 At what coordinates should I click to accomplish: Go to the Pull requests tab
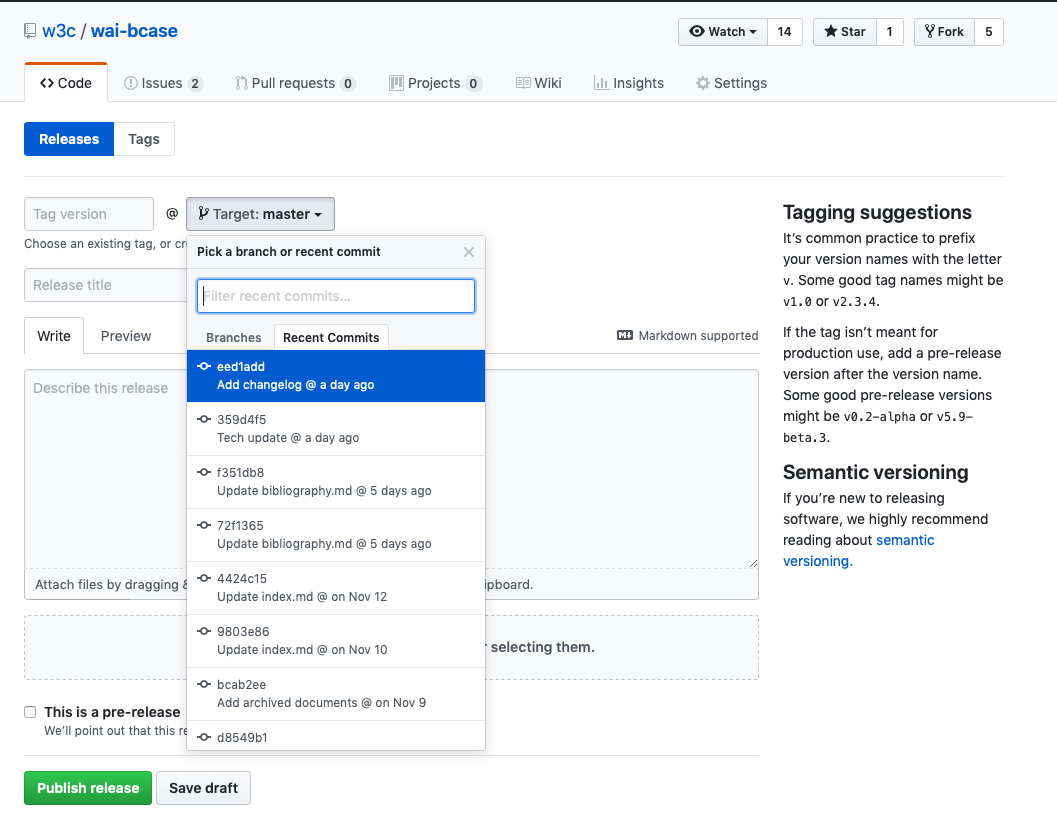coord(295,83)
